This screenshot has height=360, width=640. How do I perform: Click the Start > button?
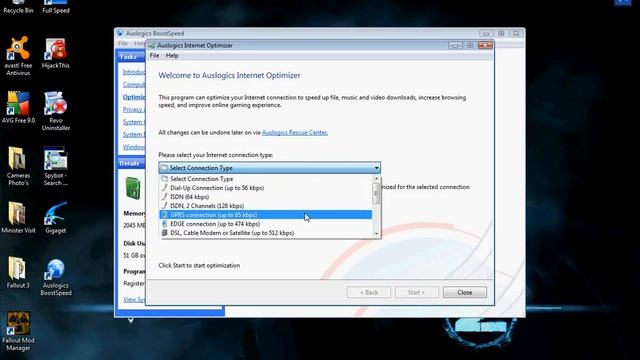click(x=416, y=292)
